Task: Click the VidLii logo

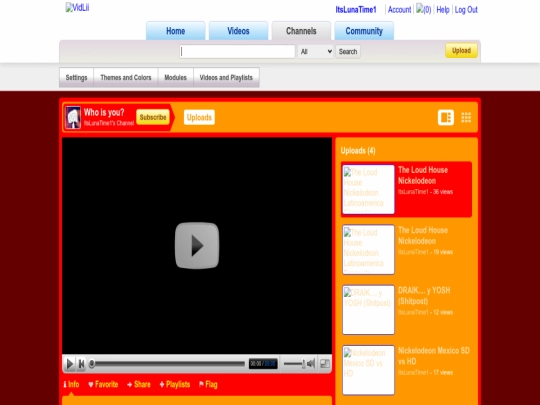Action: (x=77, y=8)
